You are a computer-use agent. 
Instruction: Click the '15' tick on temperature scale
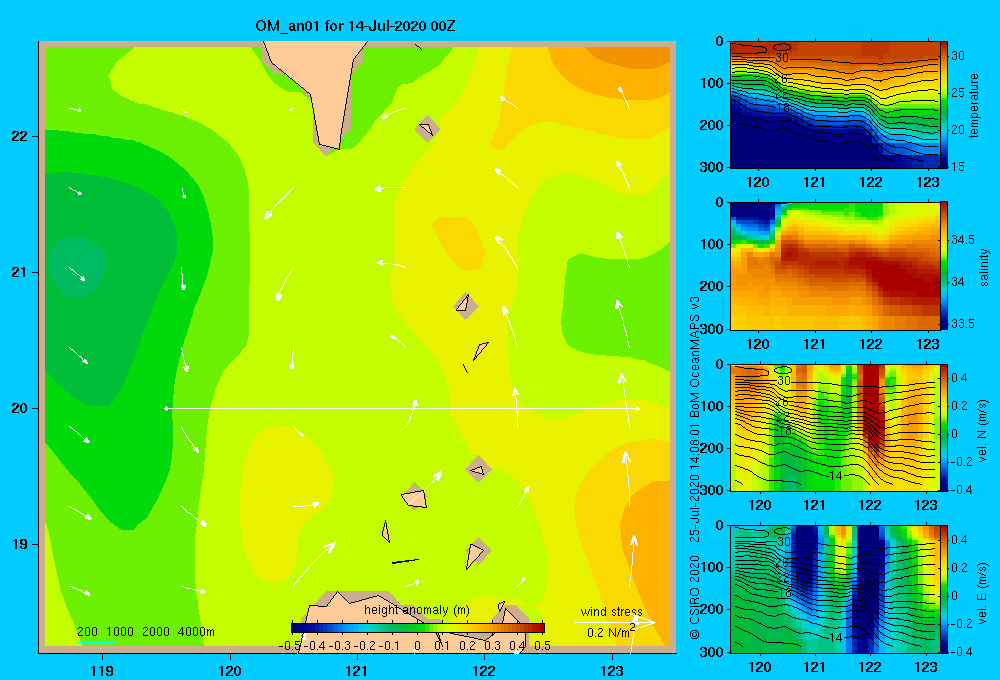pyautogui.click(x=958, y=166)
